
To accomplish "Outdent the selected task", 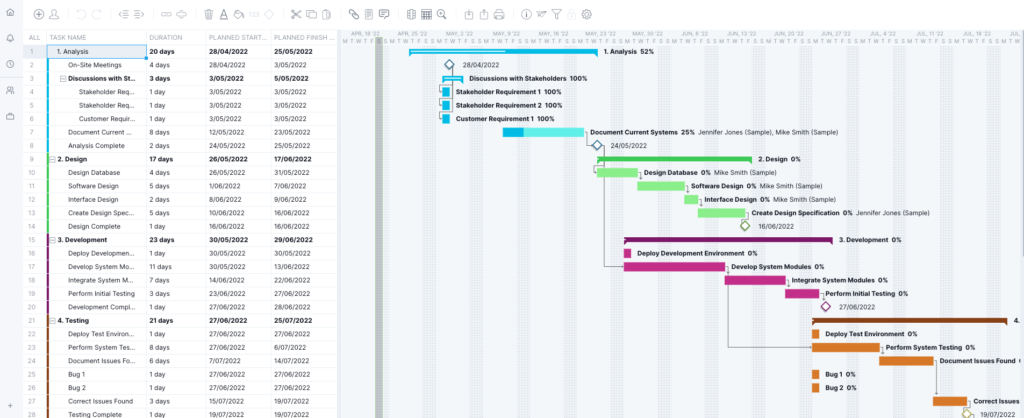I will pyautogui.click(x=124, y=15).
